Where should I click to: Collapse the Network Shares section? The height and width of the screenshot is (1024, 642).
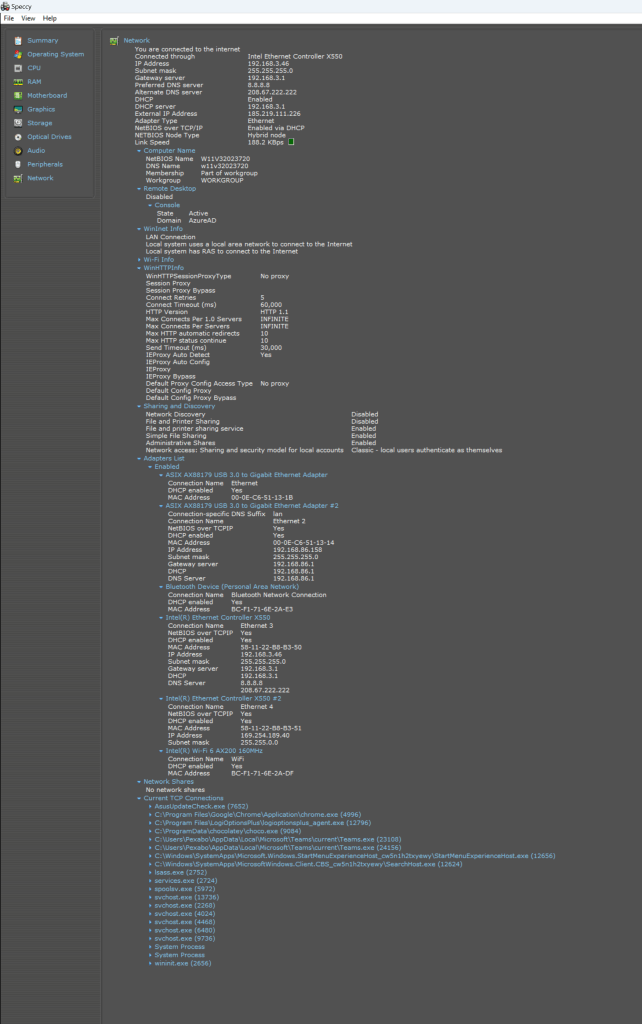(139, 782)
